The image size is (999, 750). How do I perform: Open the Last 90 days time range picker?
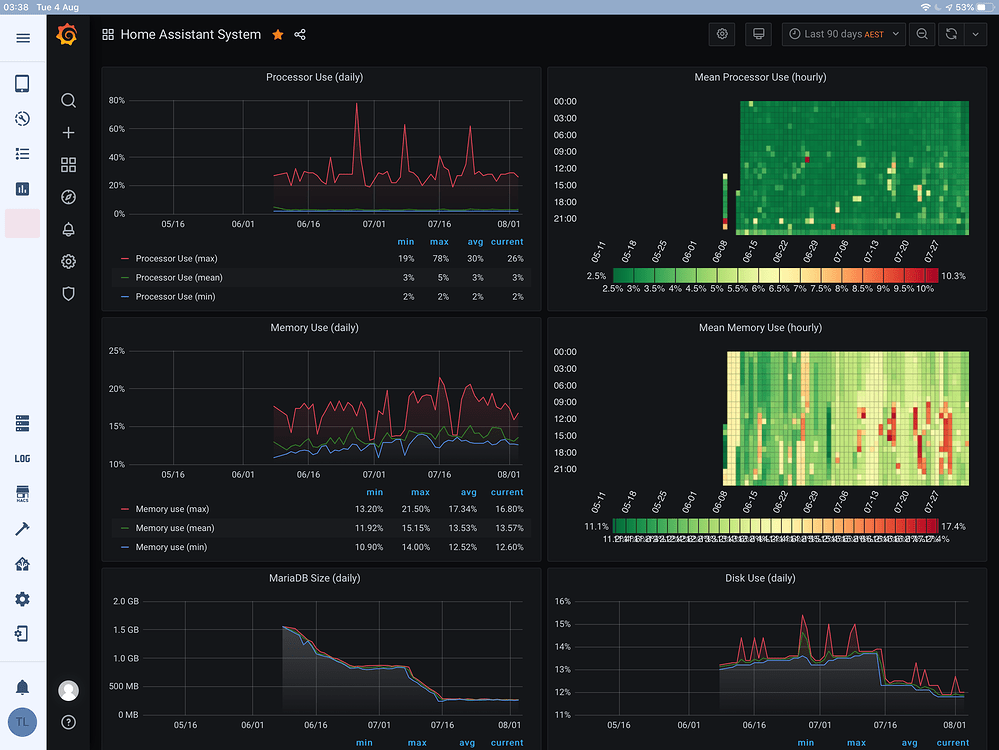[843, 34]
